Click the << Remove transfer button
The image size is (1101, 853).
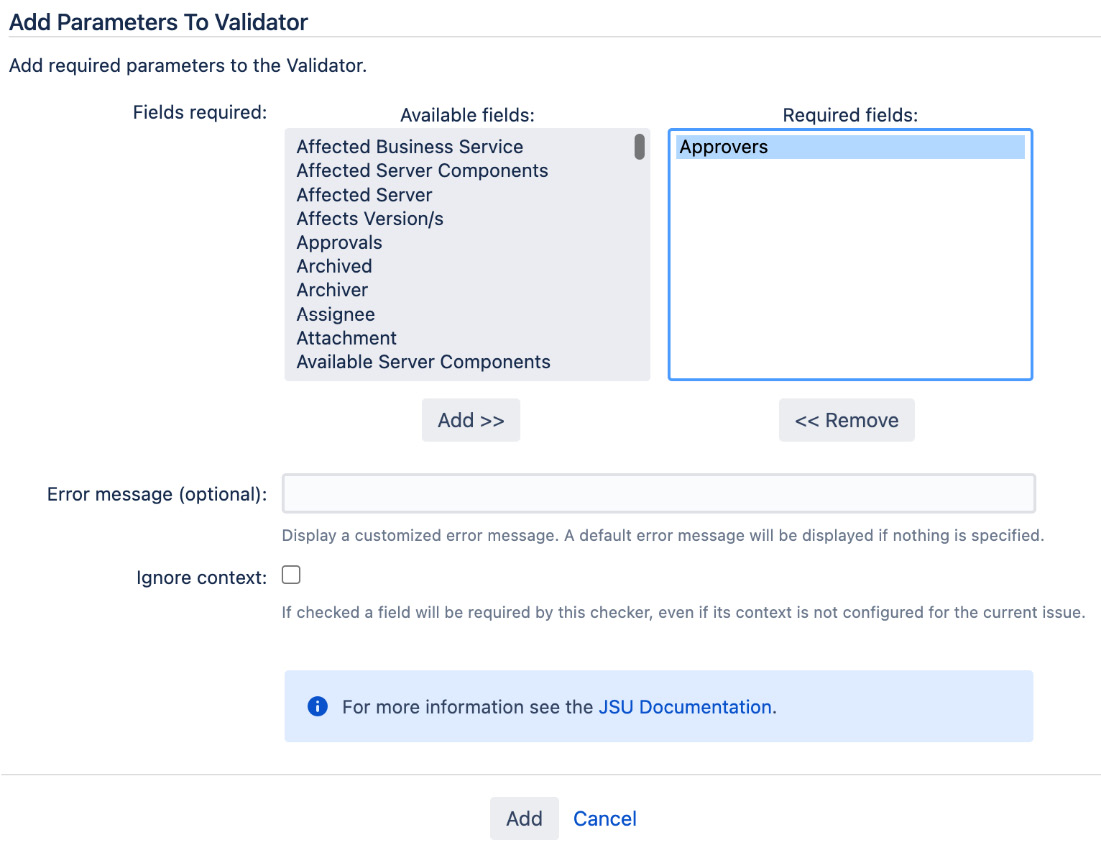(846, 419)
